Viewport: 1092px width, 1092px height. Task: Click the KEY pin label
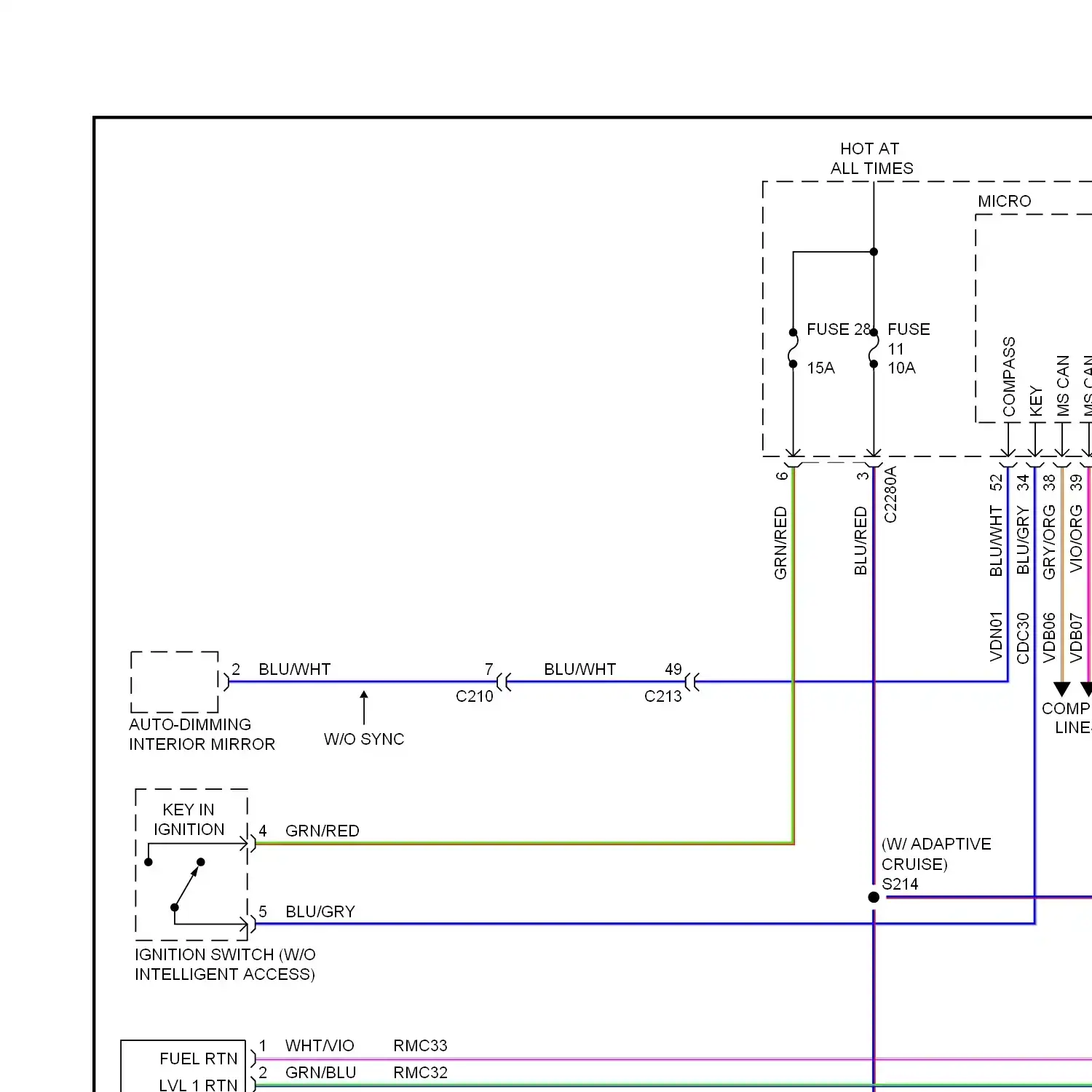pos(1036,401)
